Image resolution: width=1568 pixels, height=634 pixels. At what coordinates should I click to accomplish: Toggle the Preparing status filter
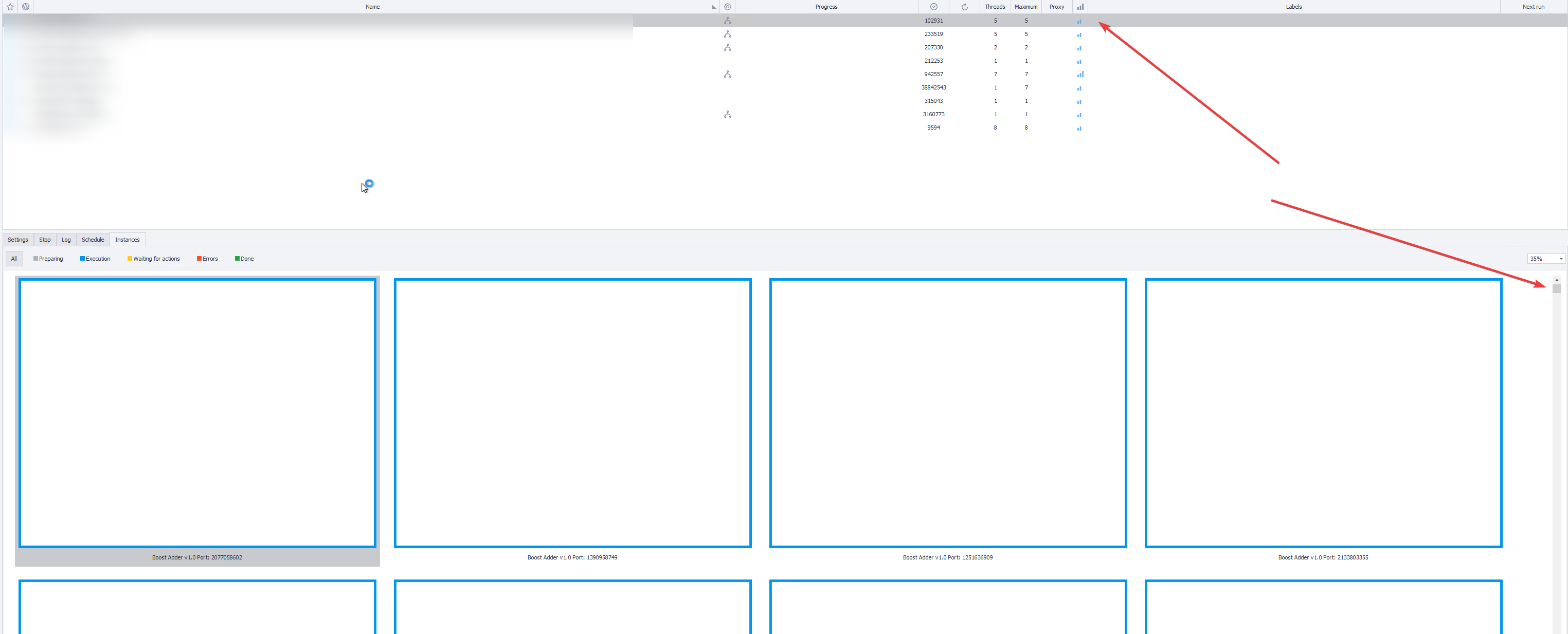tap(48, 259)
